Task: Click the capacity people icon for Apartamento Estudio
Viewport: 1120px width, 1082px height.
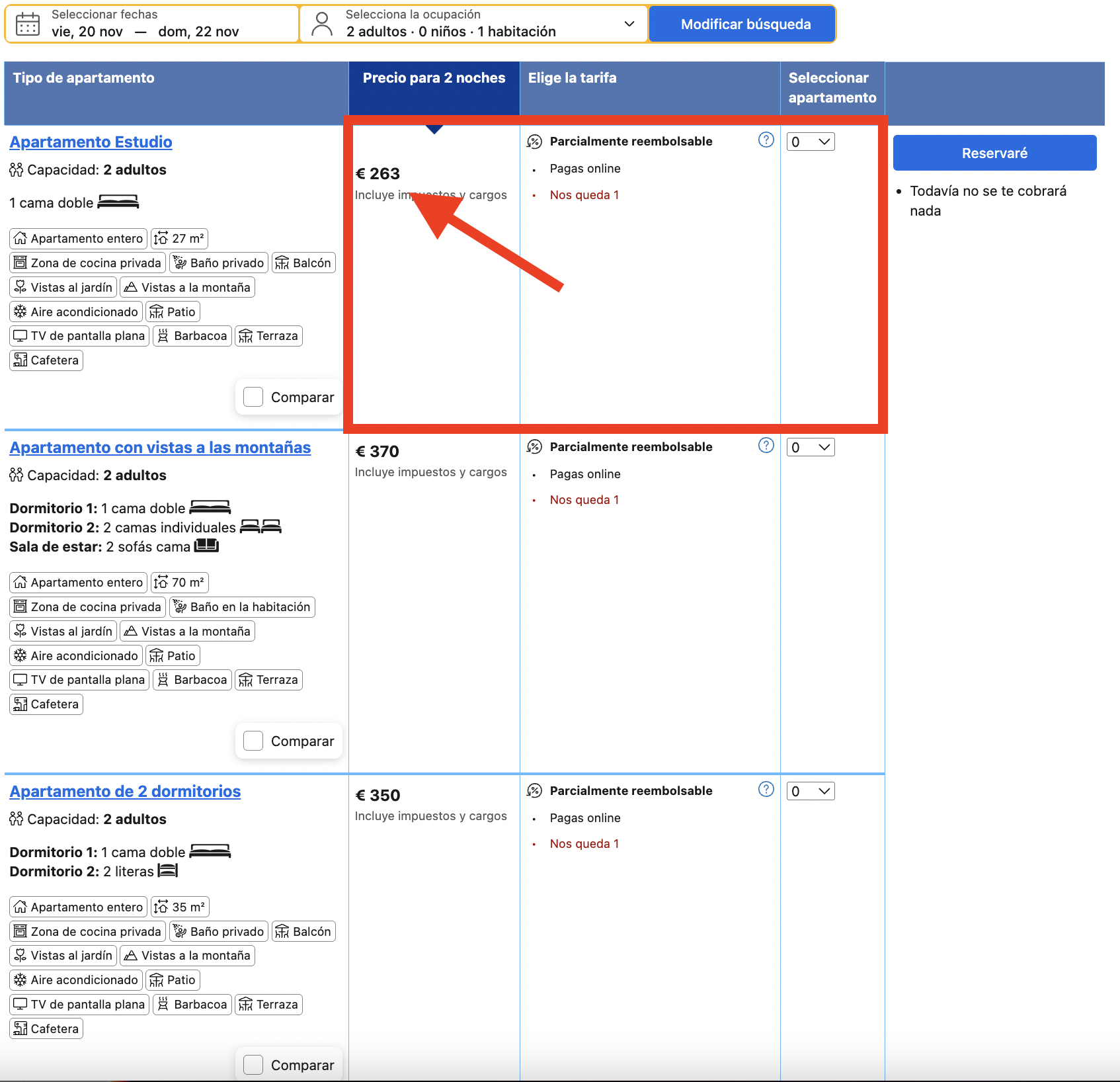Action: click(x=17, y=170)
